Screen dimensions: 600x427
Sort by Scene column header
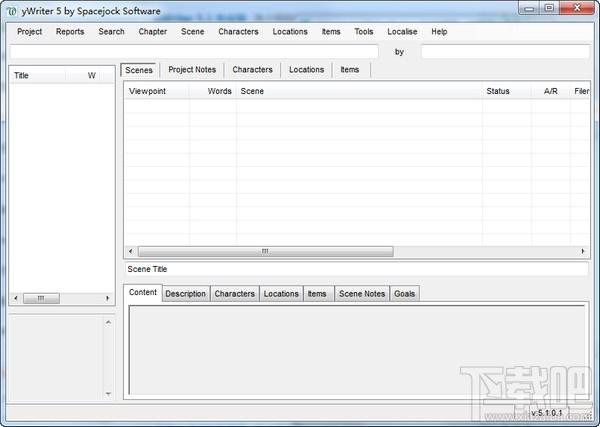tap(359, 91)
